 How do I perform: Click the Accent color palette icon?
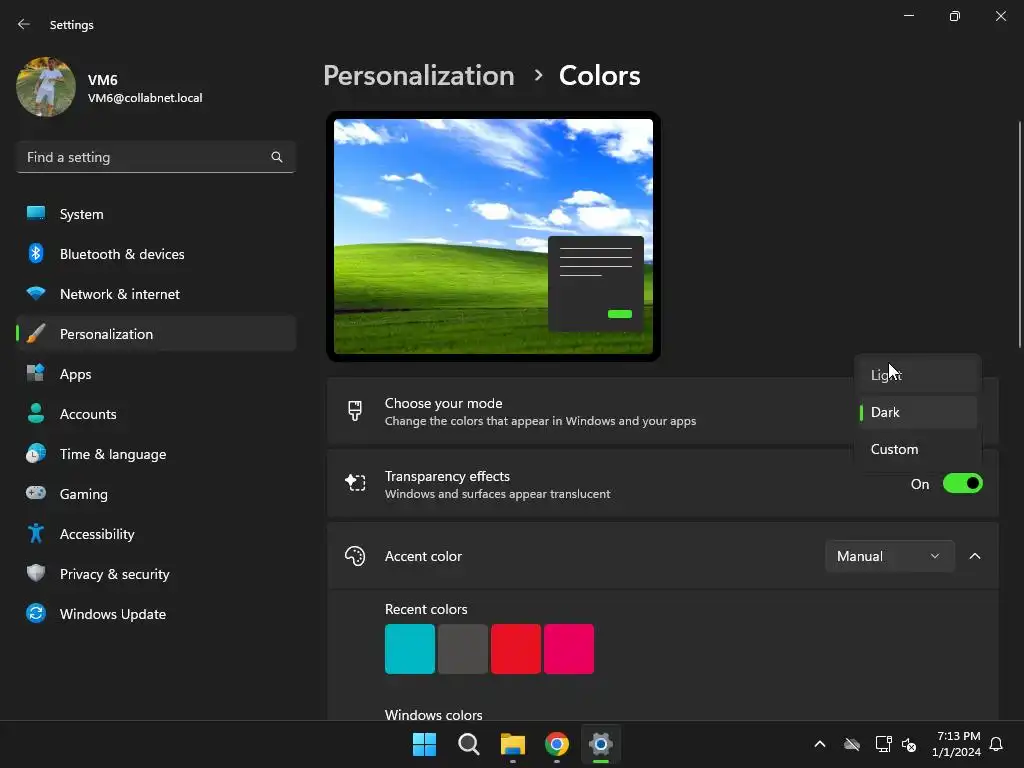click(x=355, y=556)
